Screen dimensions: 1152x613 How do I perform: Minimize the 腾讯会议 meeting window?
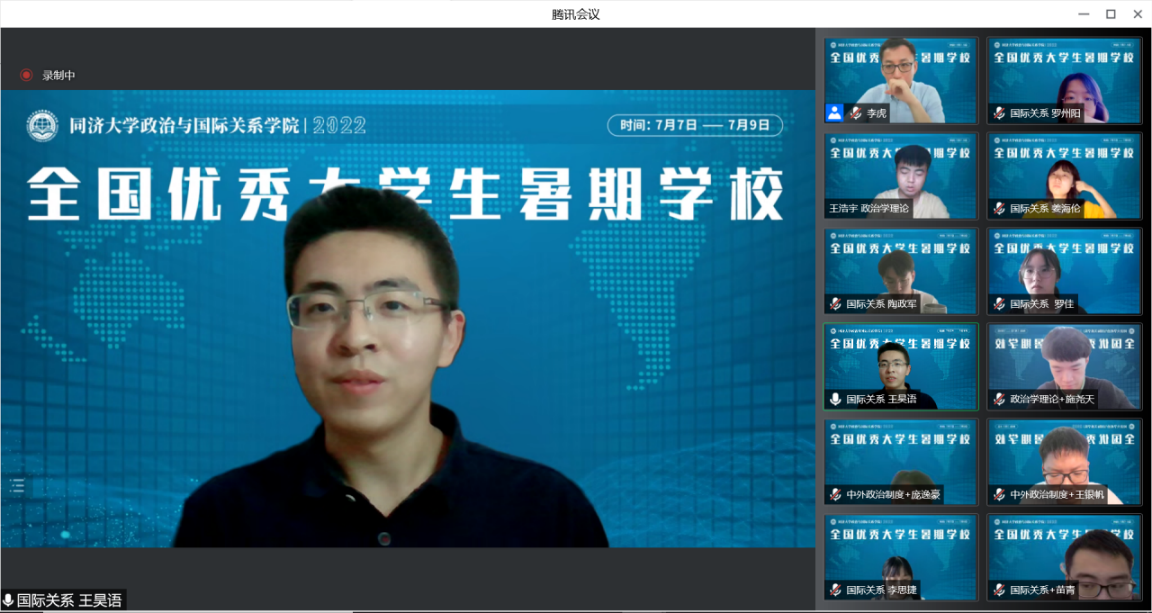(x=1083, y=14)
